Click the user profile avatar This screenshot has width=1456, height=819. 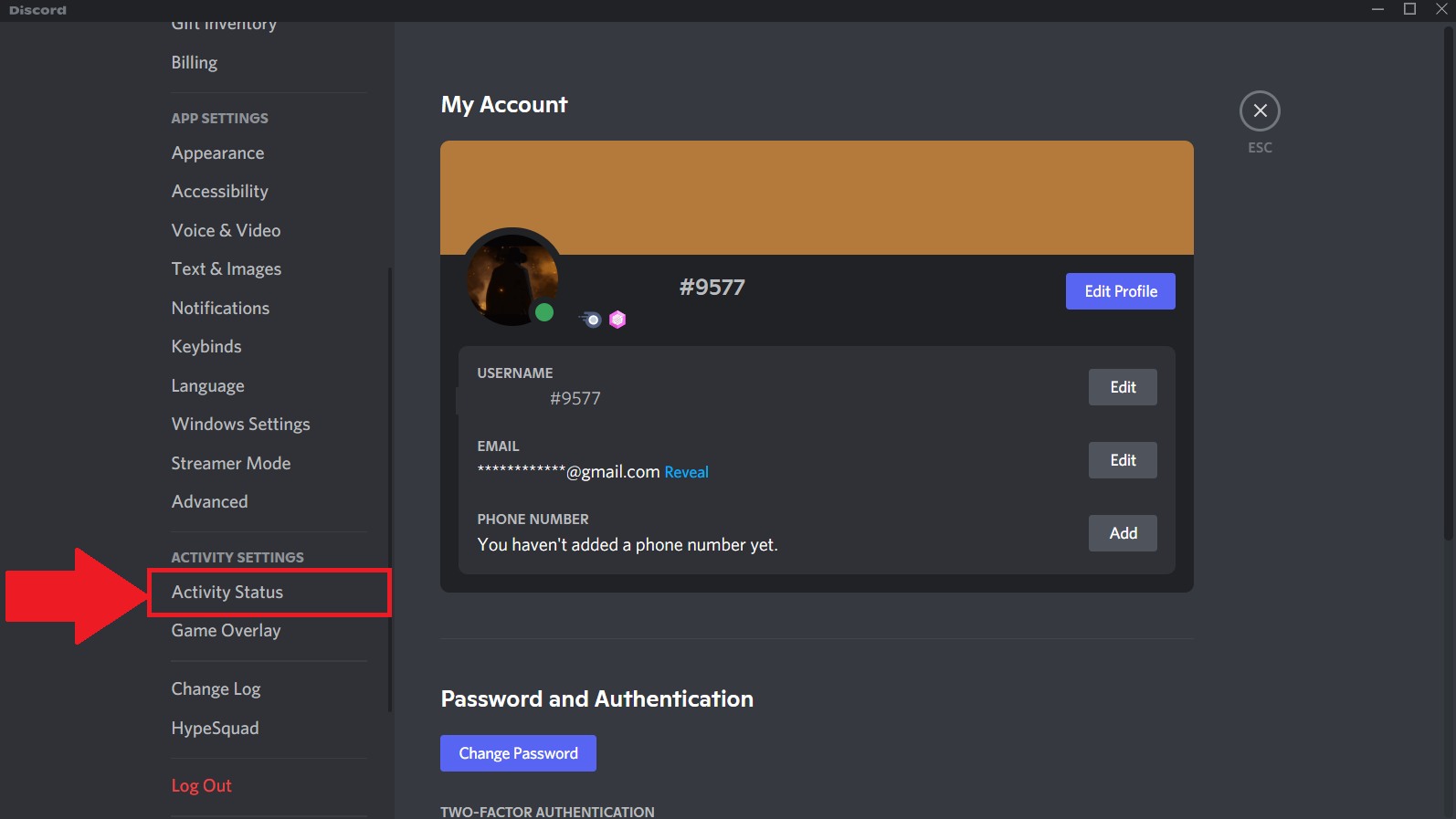tap(512, 277)
